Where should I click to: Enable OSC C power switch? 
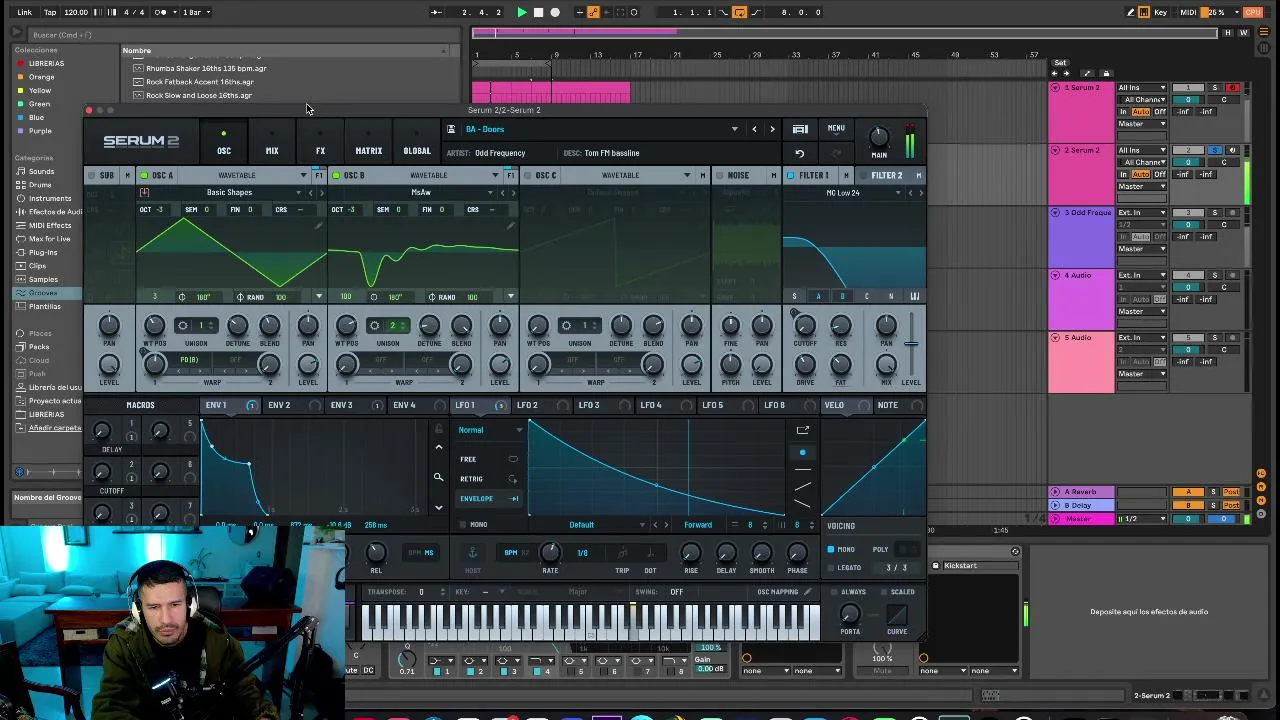(528, 175)
